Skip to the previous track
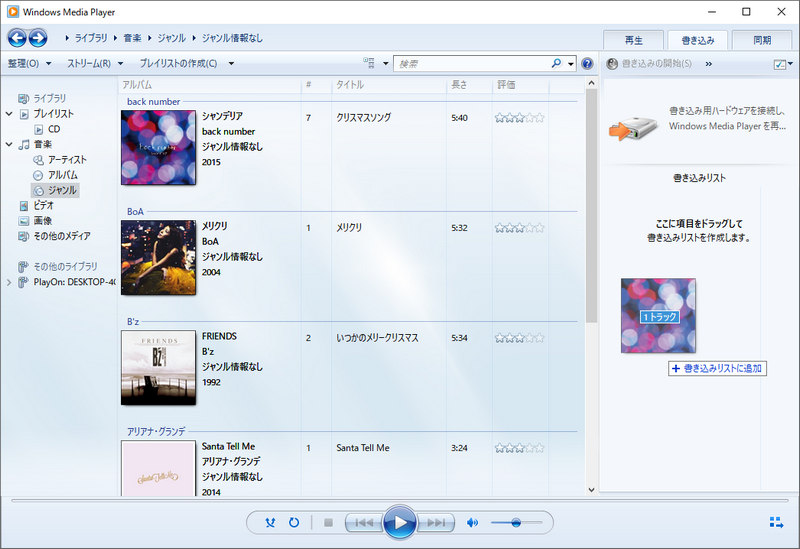The width and height of the screenshot is (800, 549). pyautogui.click(x=364, y=522)
